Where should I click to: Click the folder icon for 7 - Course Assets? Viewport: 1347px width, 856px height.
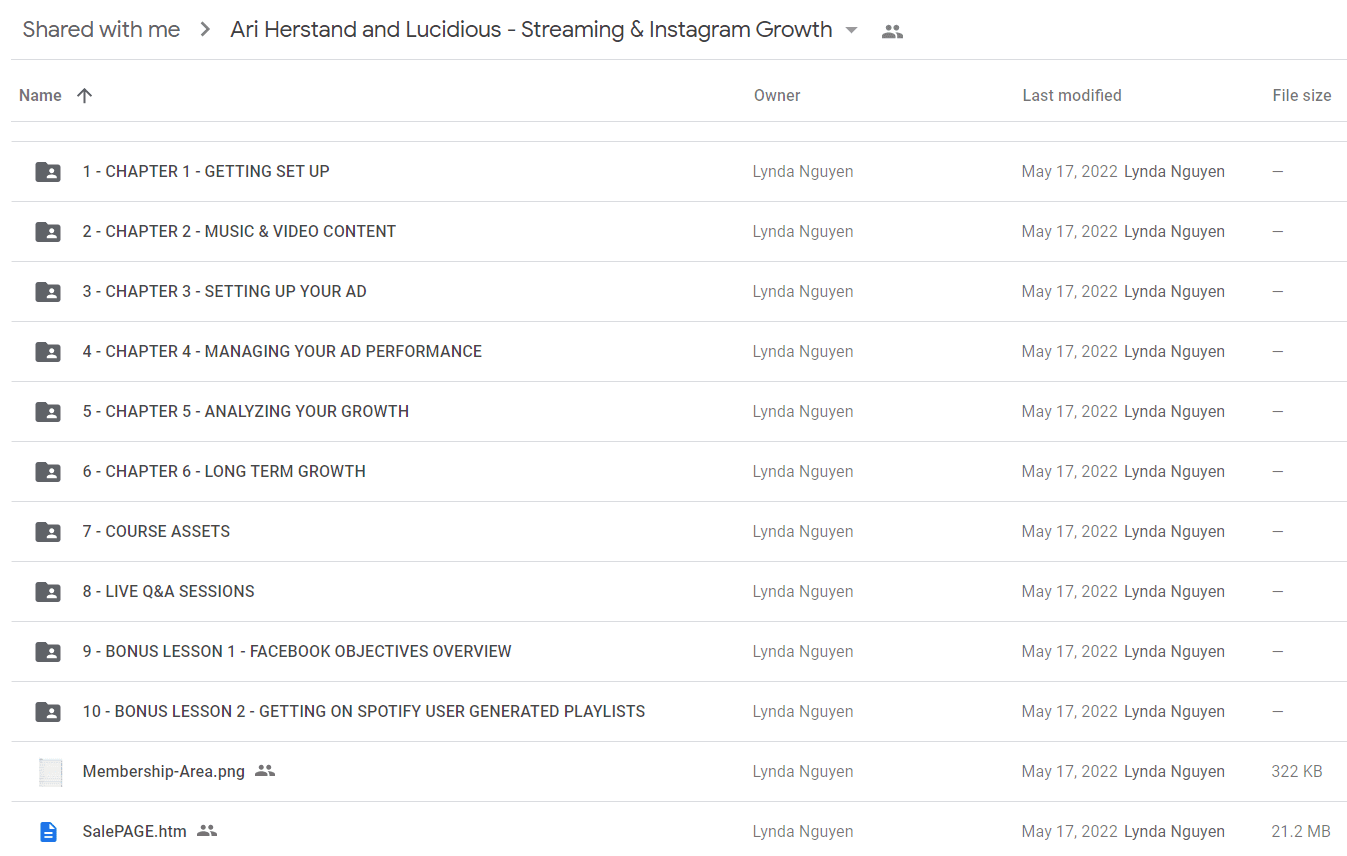tap(48, 532)
